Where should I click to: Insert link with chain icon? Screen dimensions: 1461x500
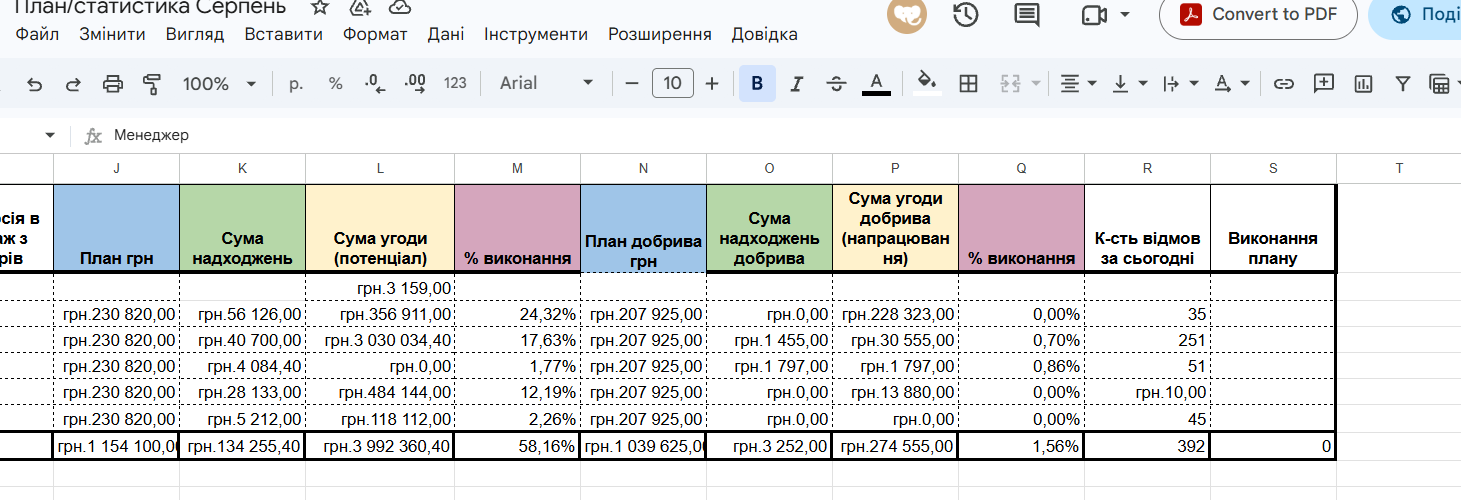pyautogui.click(x=1284, y=84)
